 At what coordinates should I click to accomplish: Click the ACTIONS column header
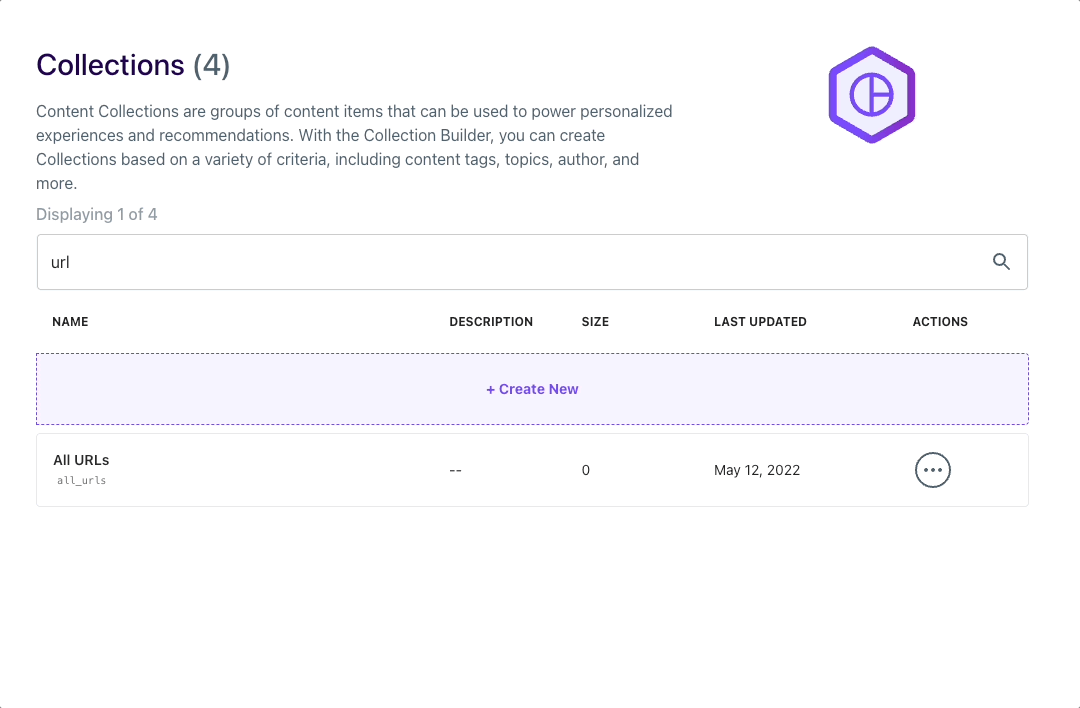pos(940,322)
